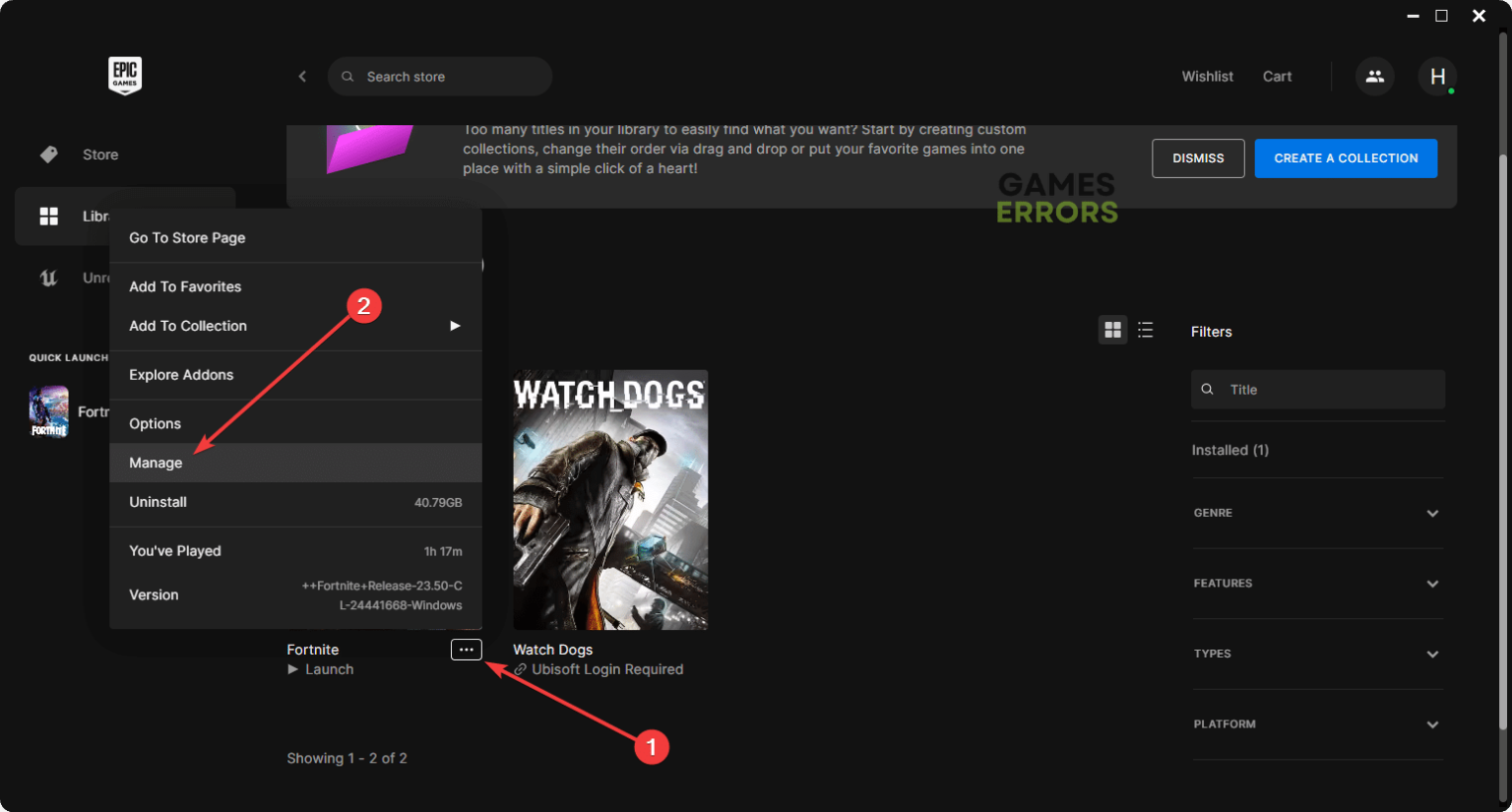Open the Store sidebar tag icon
The image size is (1512, 812).
pyautogui.click(x=48, y=155)
